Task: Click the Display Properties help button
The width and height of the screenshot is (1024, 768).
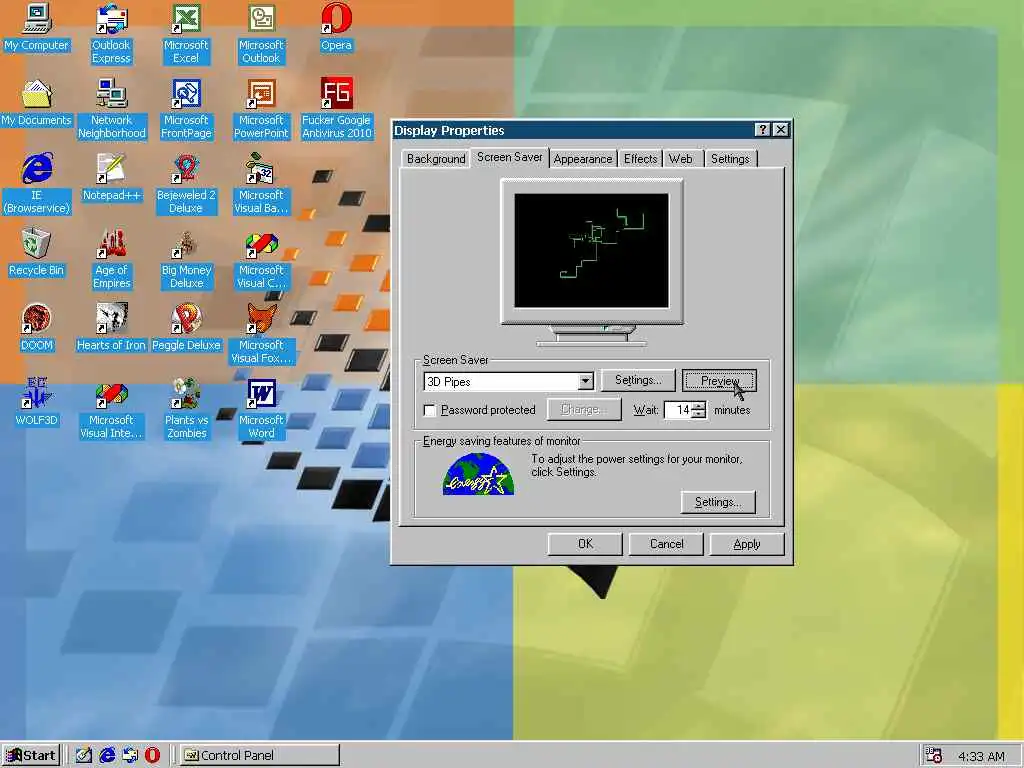Action: click(x=761, y=129)
